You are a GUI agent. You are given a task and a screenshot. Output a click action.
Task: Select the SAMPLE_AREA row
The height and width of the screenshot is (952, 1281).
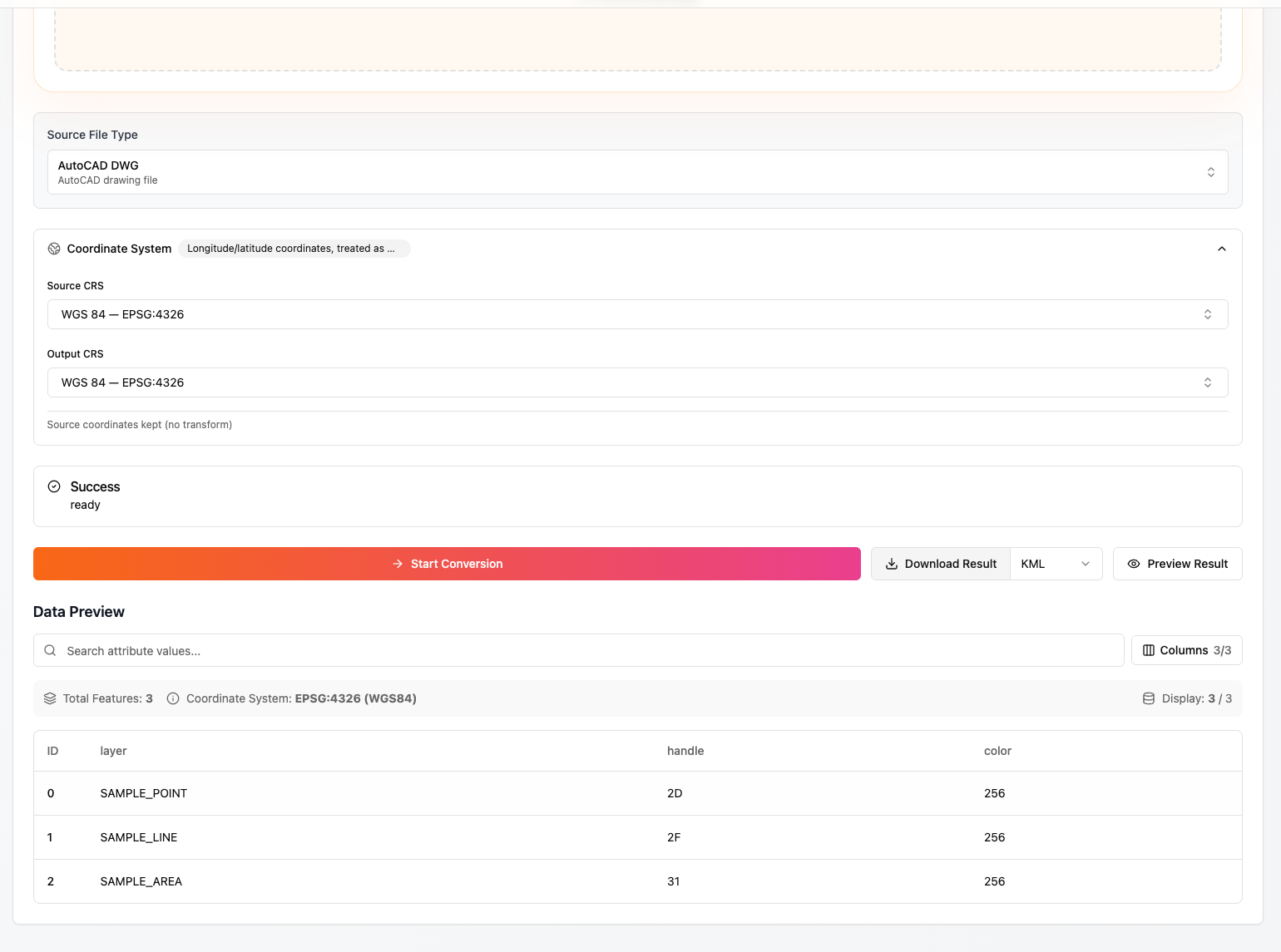point(637,881)
